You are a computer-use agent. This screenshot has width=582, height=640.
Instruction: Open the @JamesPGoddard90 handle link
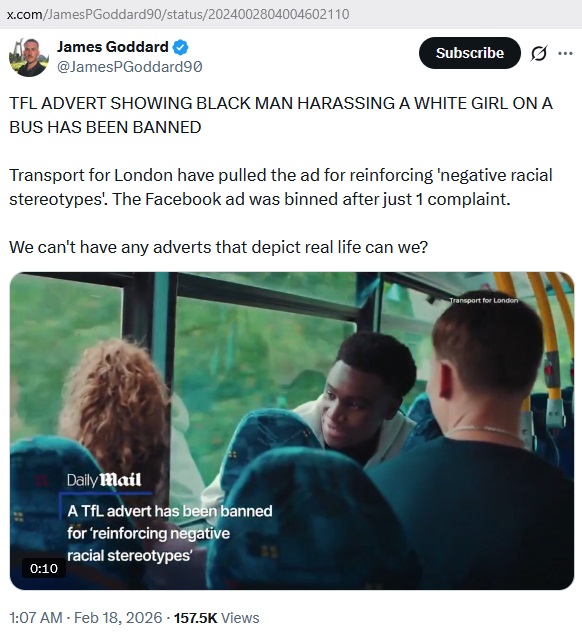[130, 67]
